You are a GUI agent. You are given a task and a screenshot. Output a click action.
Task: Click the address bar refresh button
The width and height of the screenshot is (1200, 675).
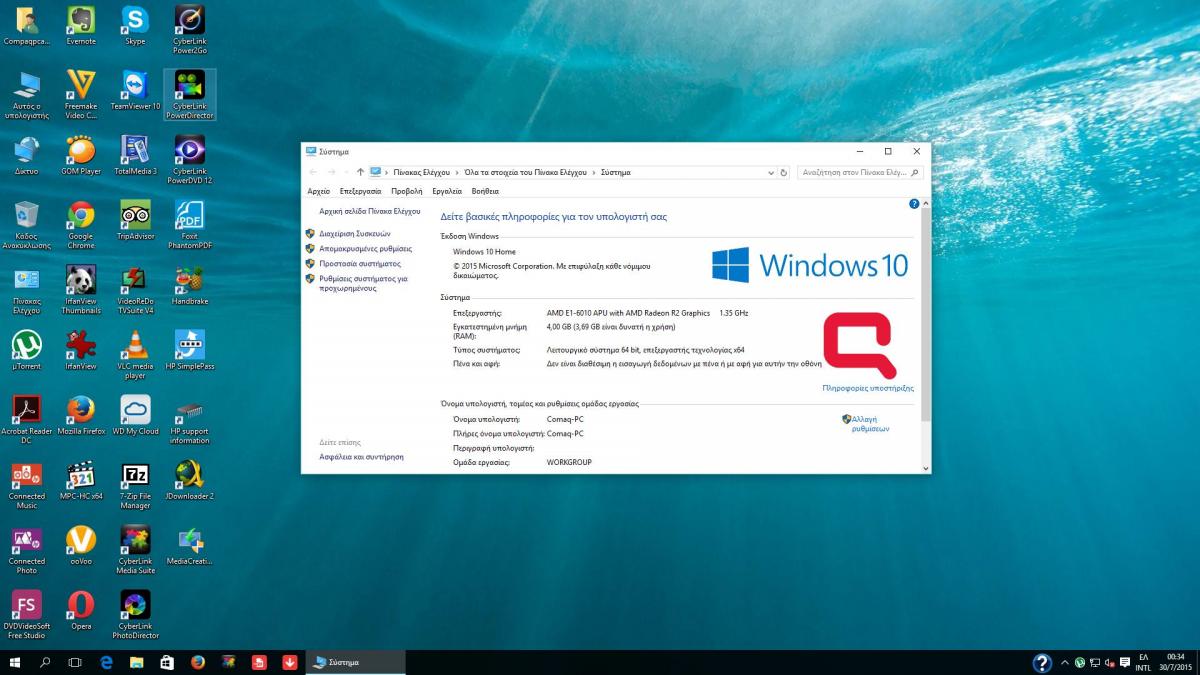pos(783,172)
